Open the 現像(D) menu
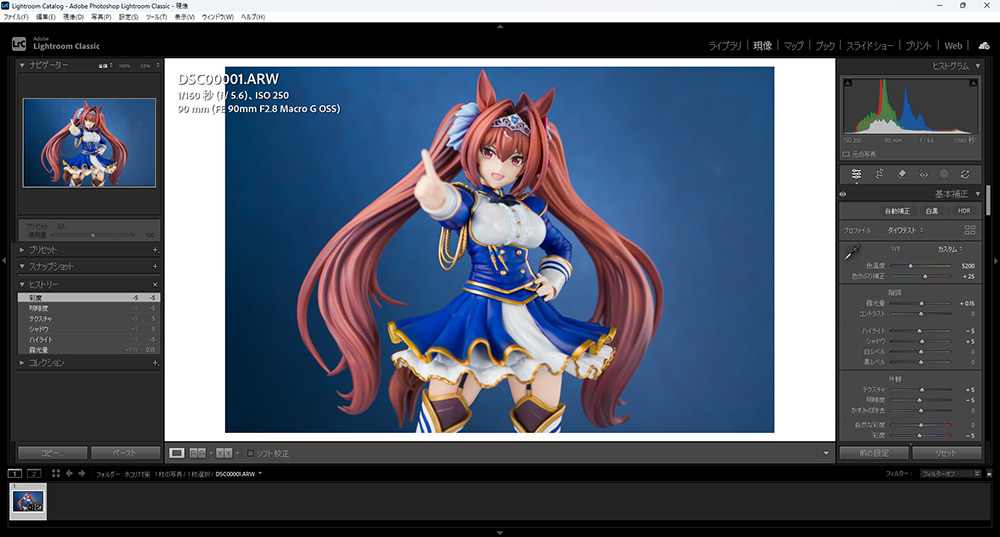This screenshot has width=1000, height=537. (x=73, y=17)
